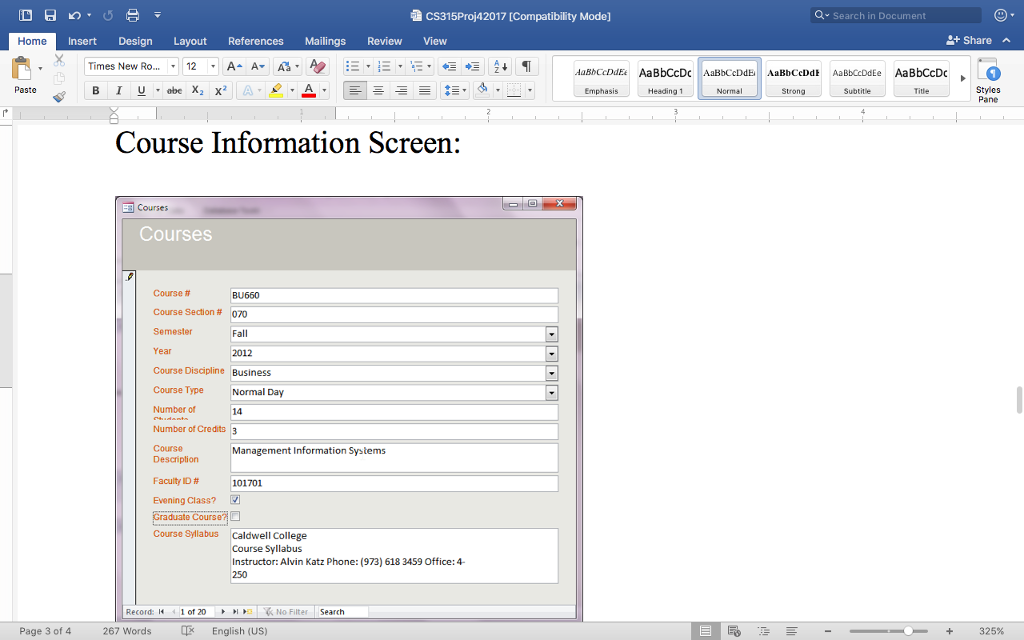Switch to the References tab
Viewport: 1024px width, 640px height.
point(256,41)
